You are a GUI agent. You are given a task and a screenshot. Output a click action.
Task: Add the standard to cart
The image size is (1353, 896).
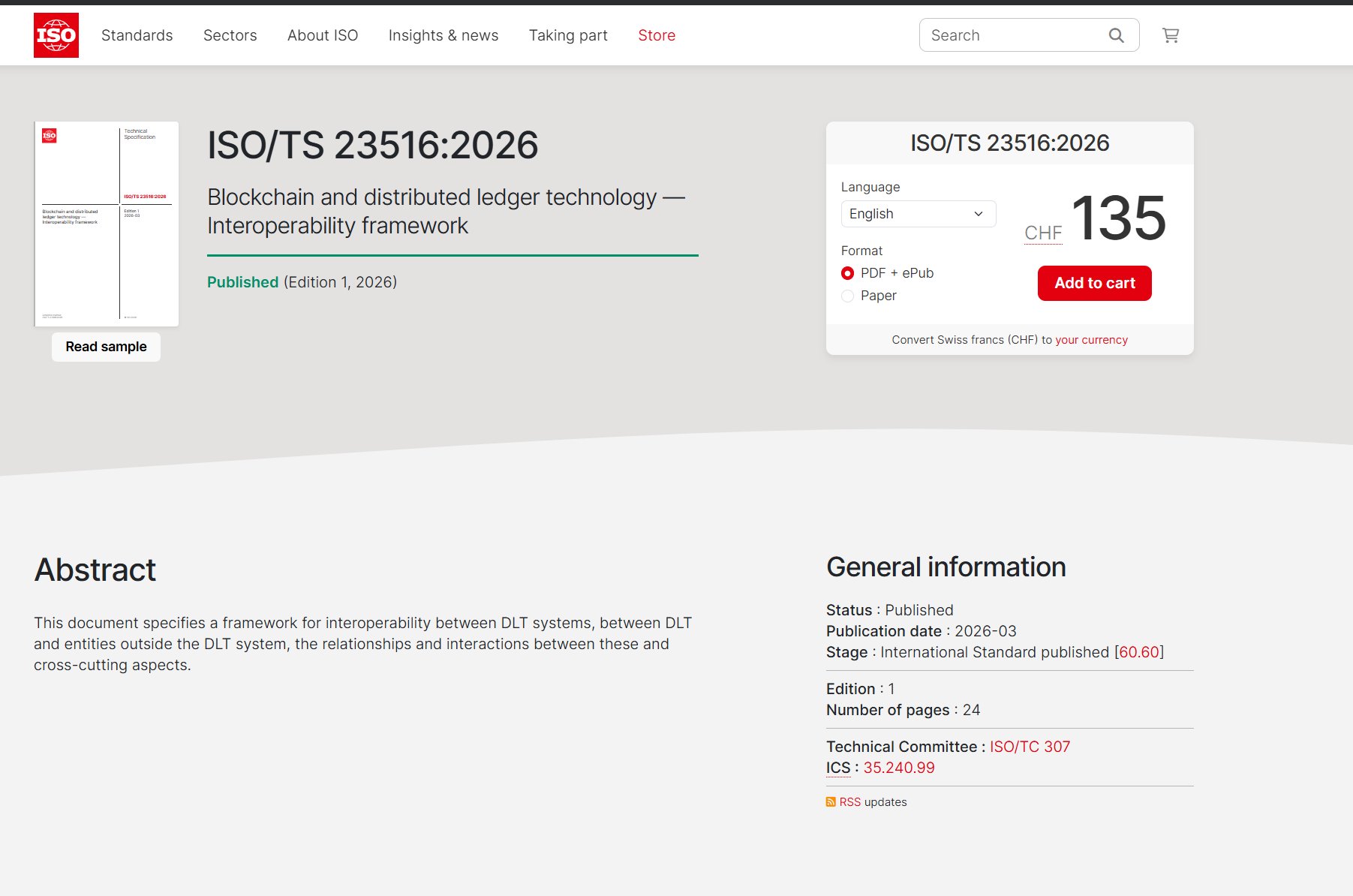[x=1094, y=283]
